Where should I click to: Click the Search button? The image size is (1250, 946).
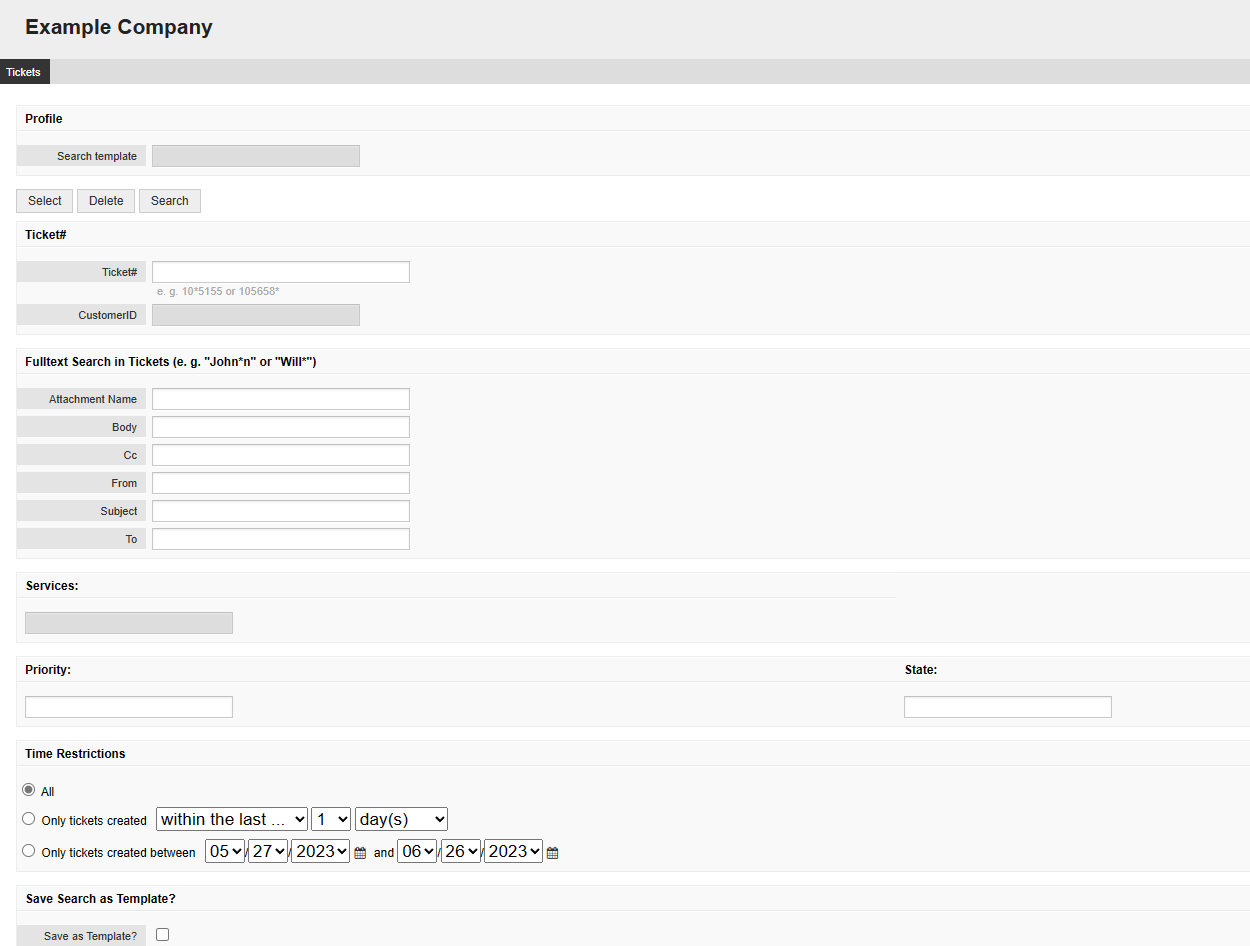(x=169, y=200)
